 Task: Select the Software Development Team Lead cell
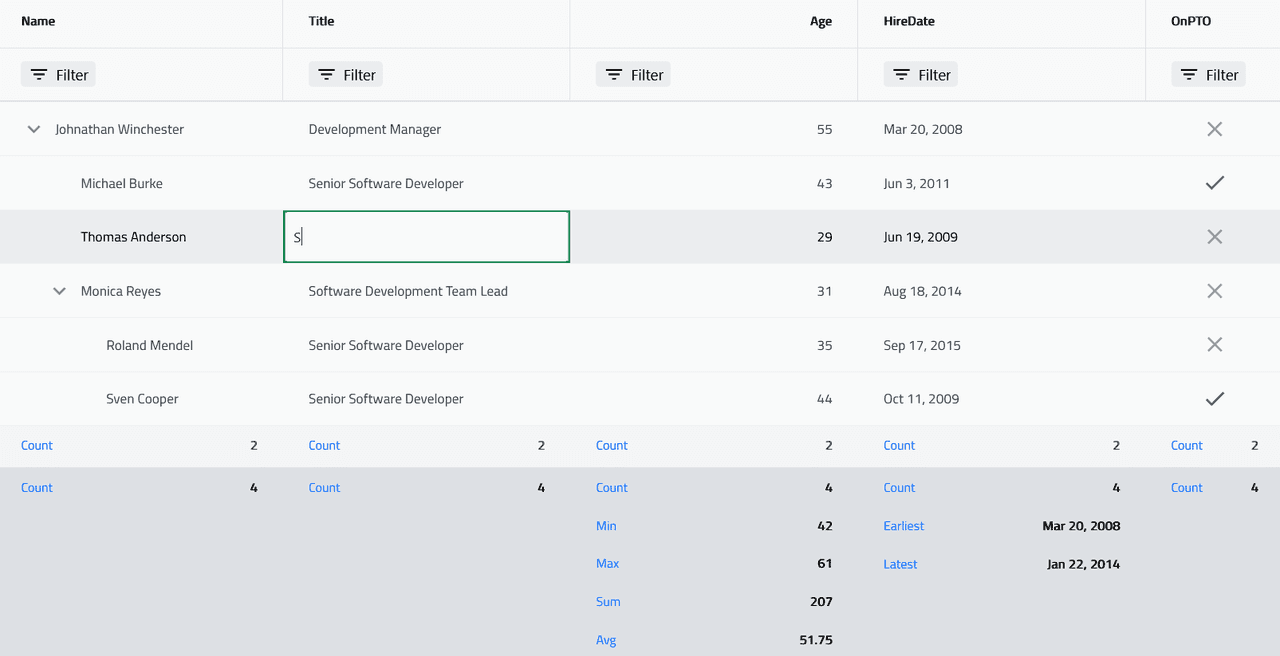(x=427, y=291)
